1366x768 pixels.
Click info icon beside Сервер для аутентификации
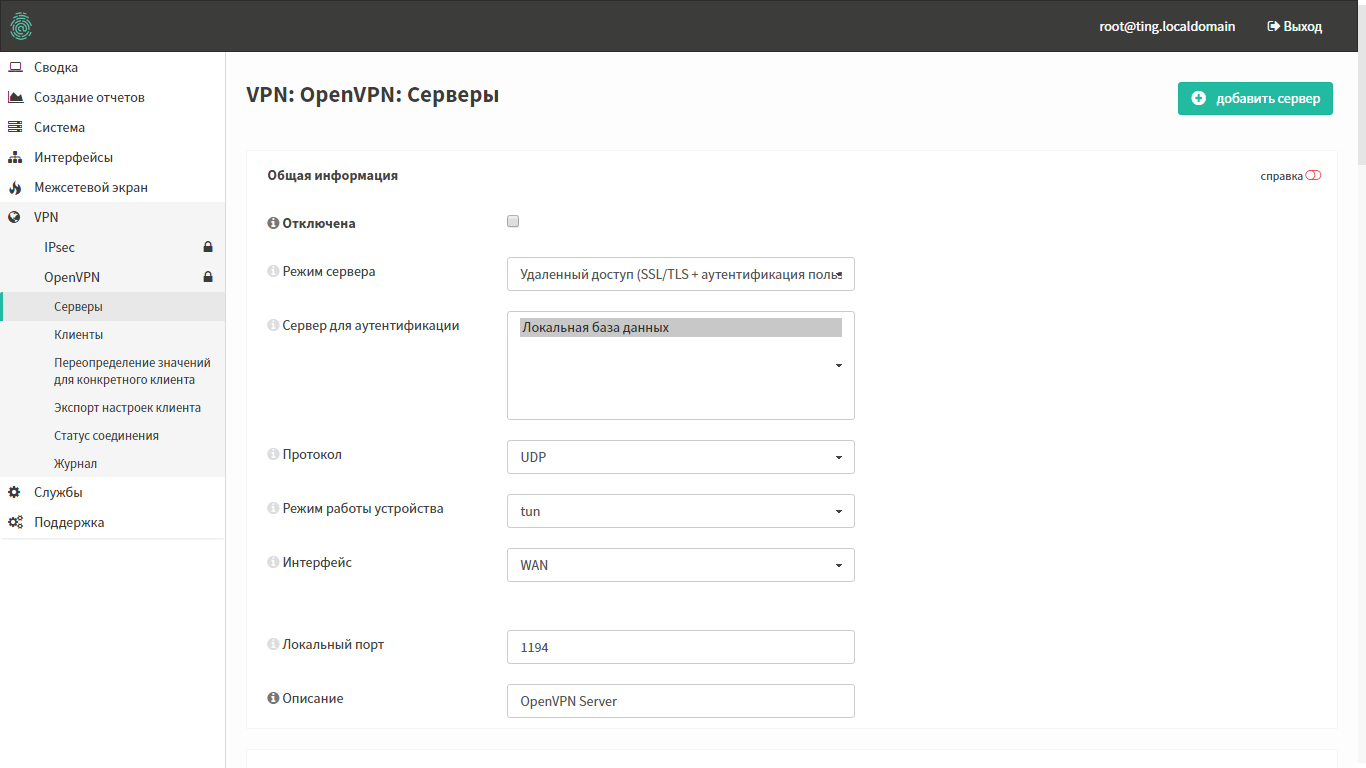(x=273, y=326)
